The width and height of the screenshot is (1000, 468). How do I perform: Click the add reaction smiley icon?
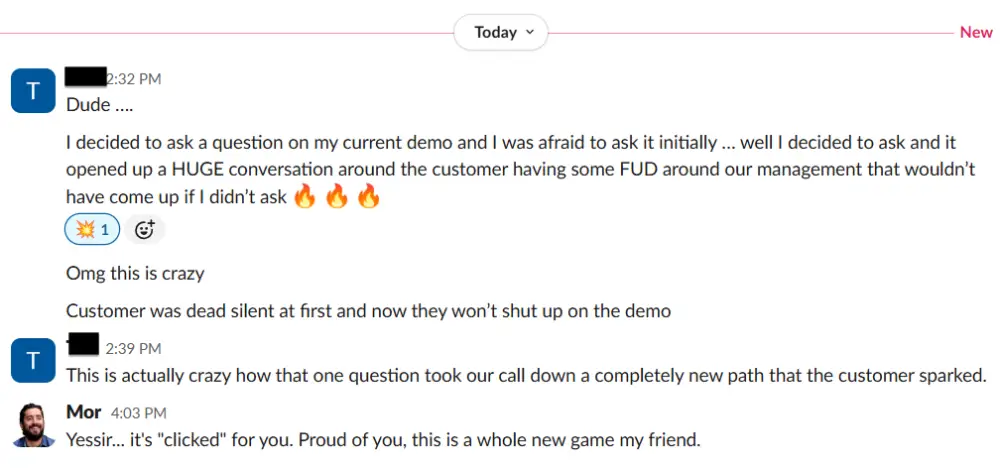coord(144,230)
